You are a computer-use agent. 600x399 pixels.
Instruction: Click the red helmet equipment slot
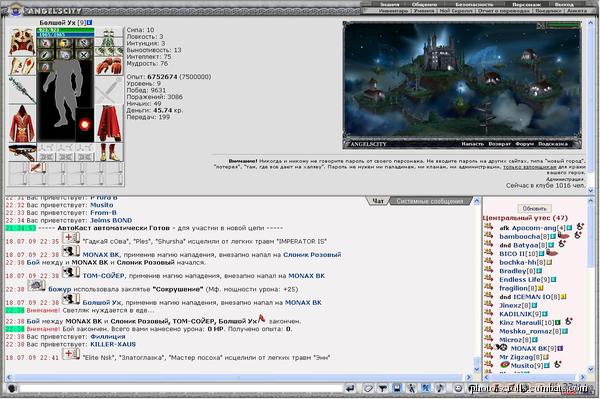[22, 42]
